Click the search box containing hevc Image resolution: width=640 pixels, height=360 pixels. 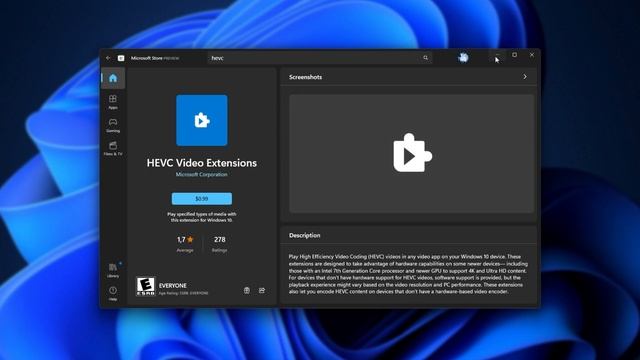tap(320, 58)
